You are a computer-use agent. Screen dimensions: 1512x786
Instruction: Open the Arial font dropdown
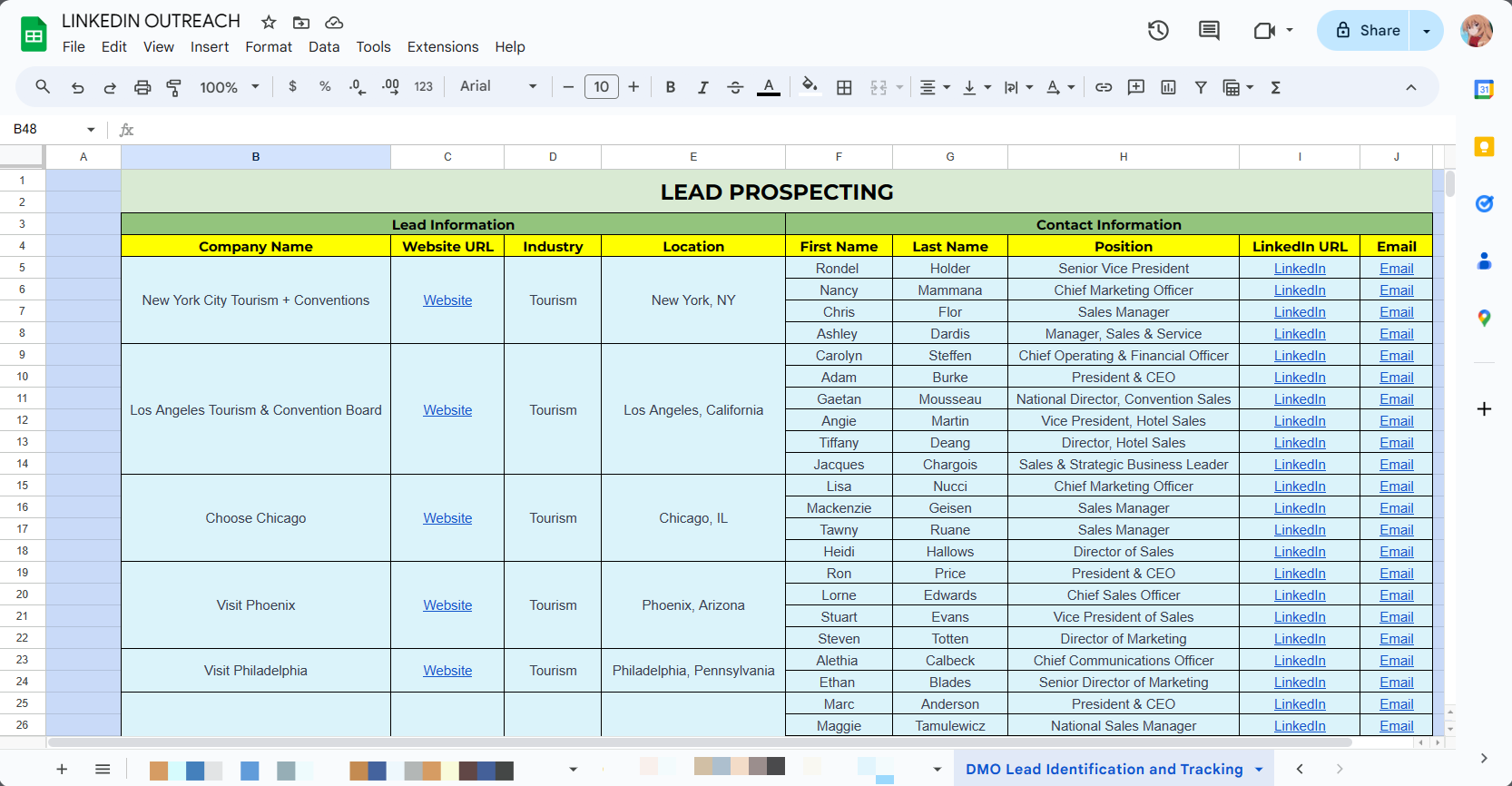point(498,86)
